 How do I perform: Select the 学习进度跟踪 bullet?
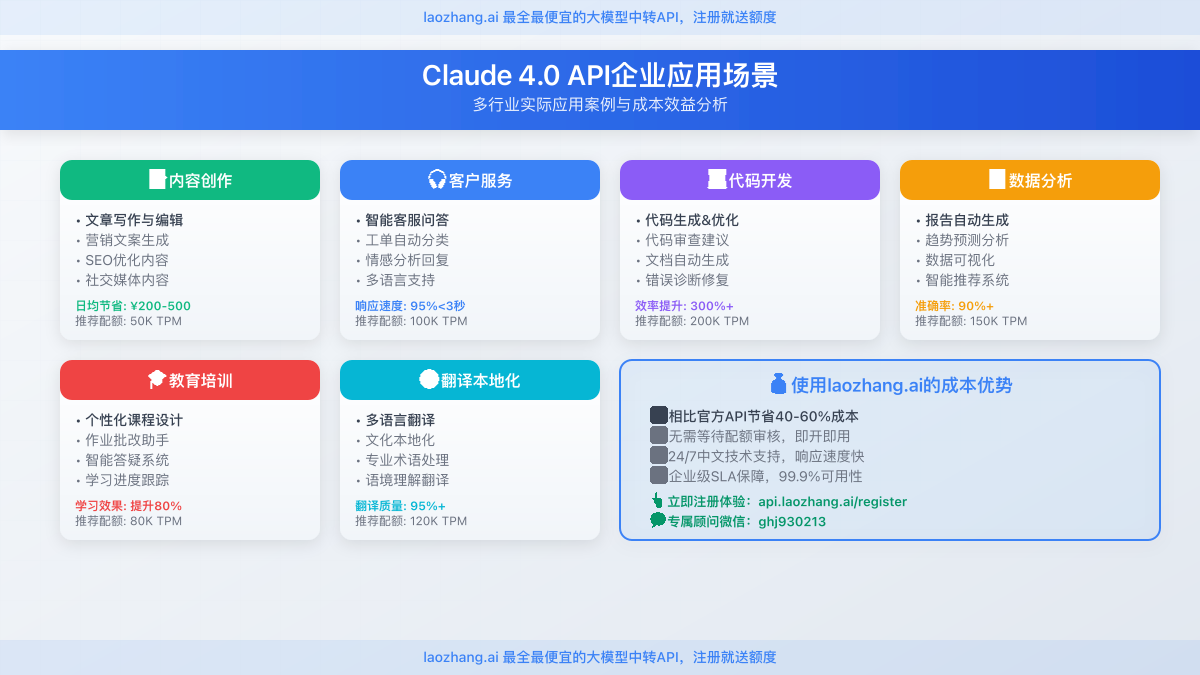click(122, 480)
